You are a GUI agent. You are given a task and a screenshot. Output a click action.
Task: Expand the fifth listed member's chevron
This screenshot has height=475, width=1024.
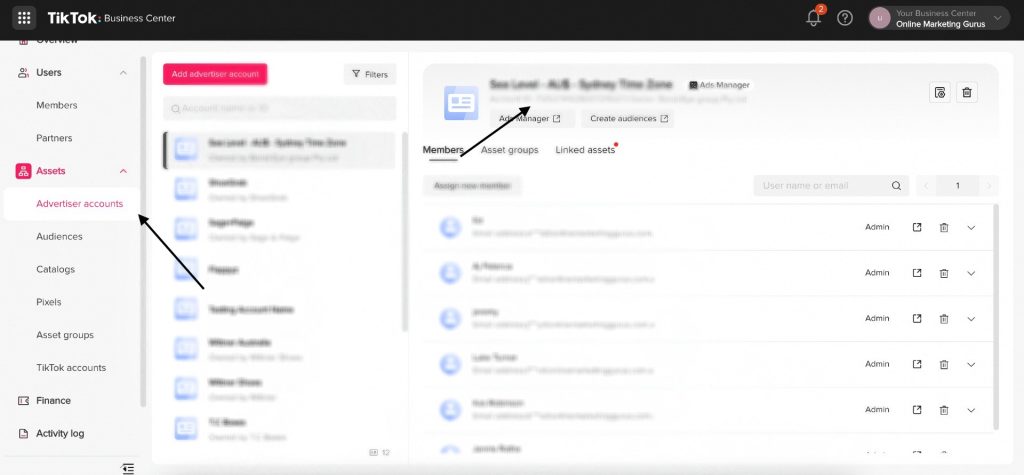[x=971, y=410]
